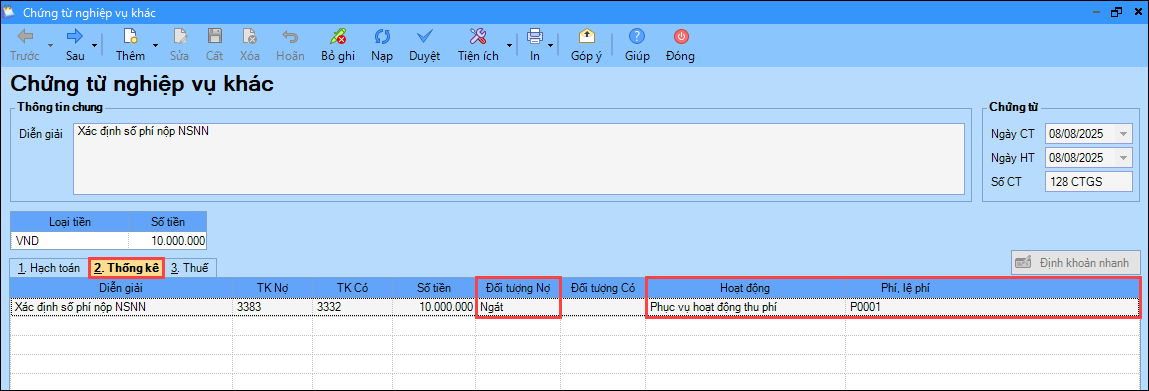Click the Loại tiền column header

(x=70, y=221)
